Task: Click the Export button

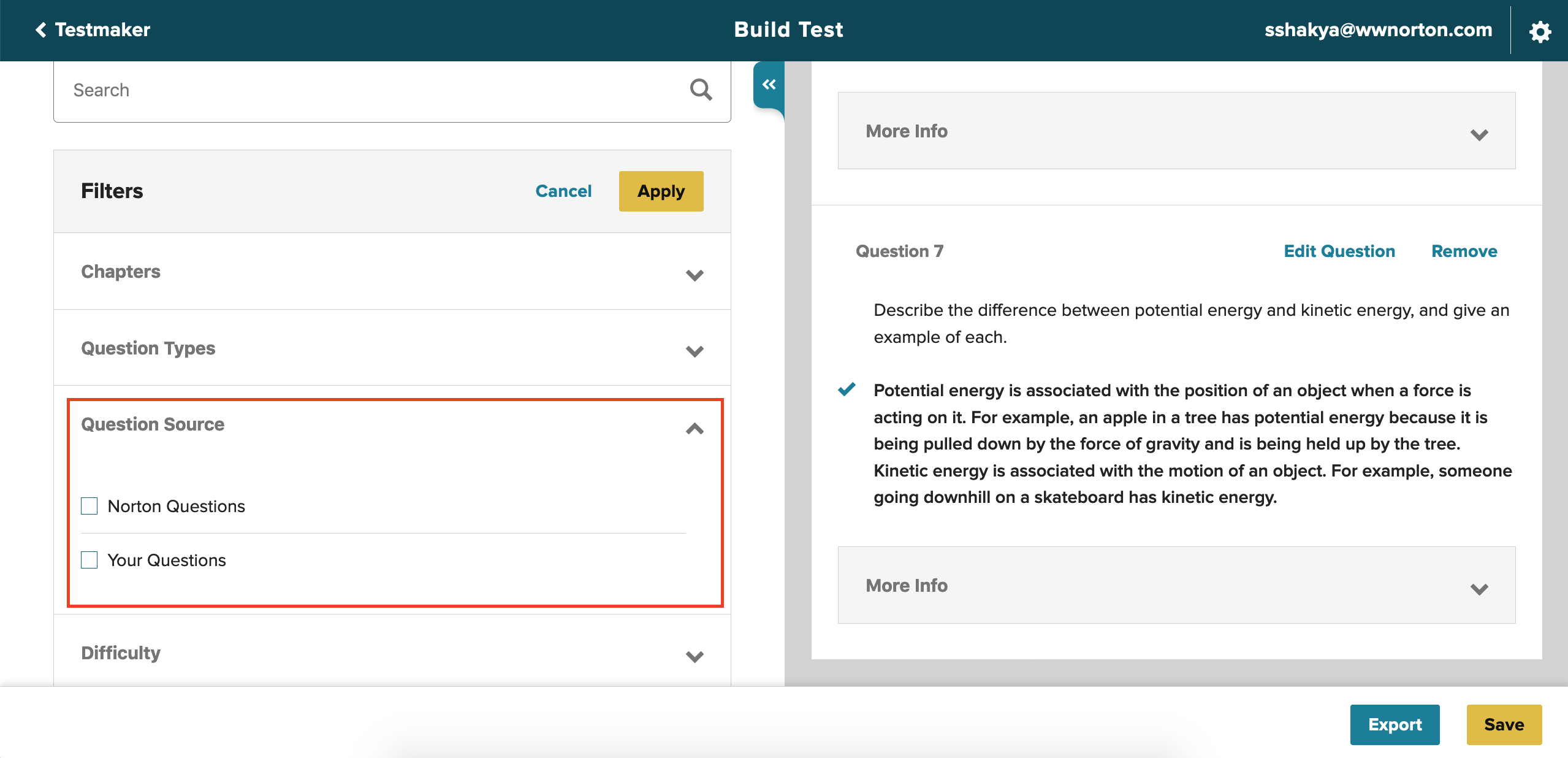Action: (x=1395, y=724)
